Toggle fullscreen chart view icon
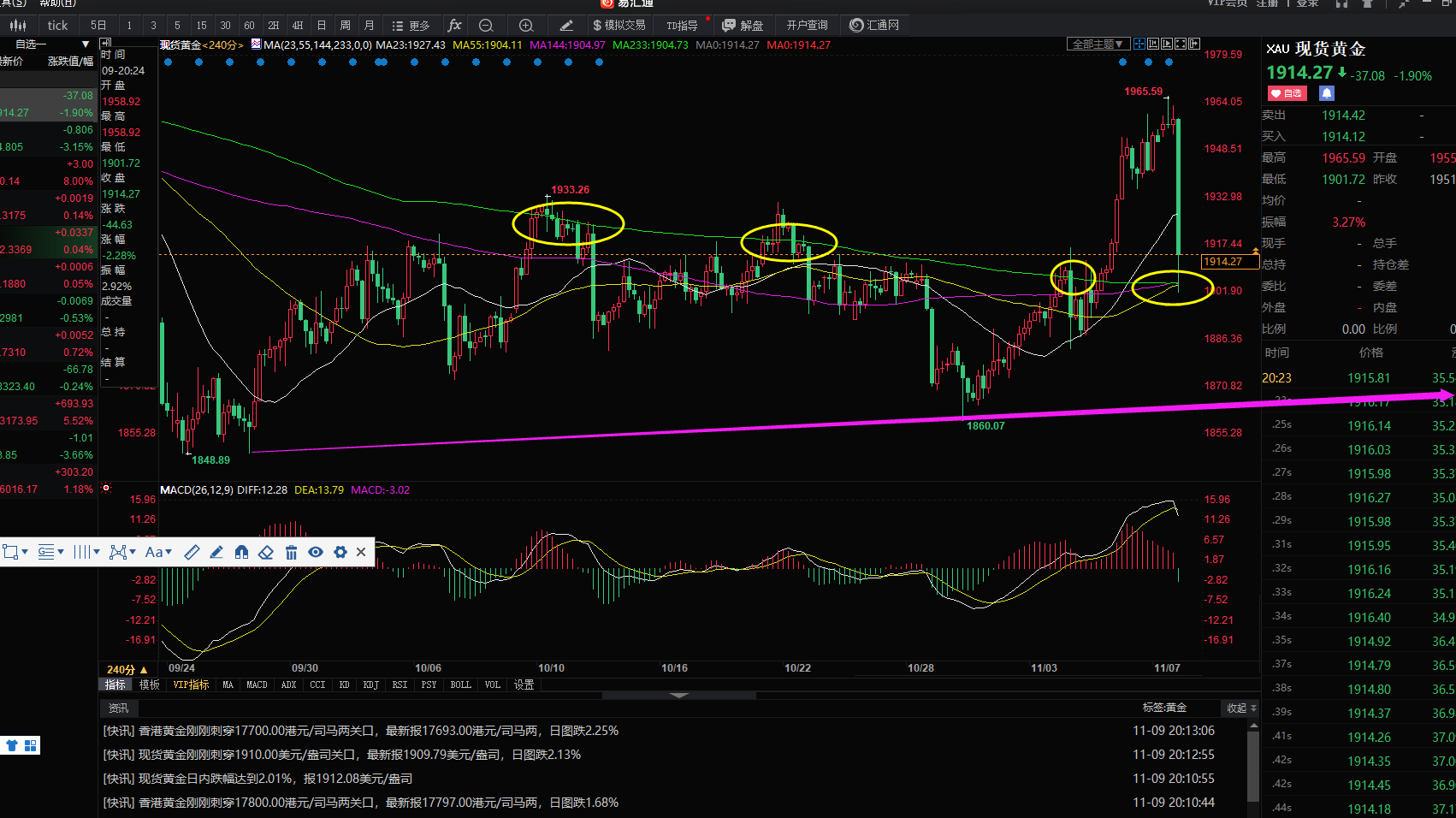The image size is (1456, 818). pos(1181,44)
